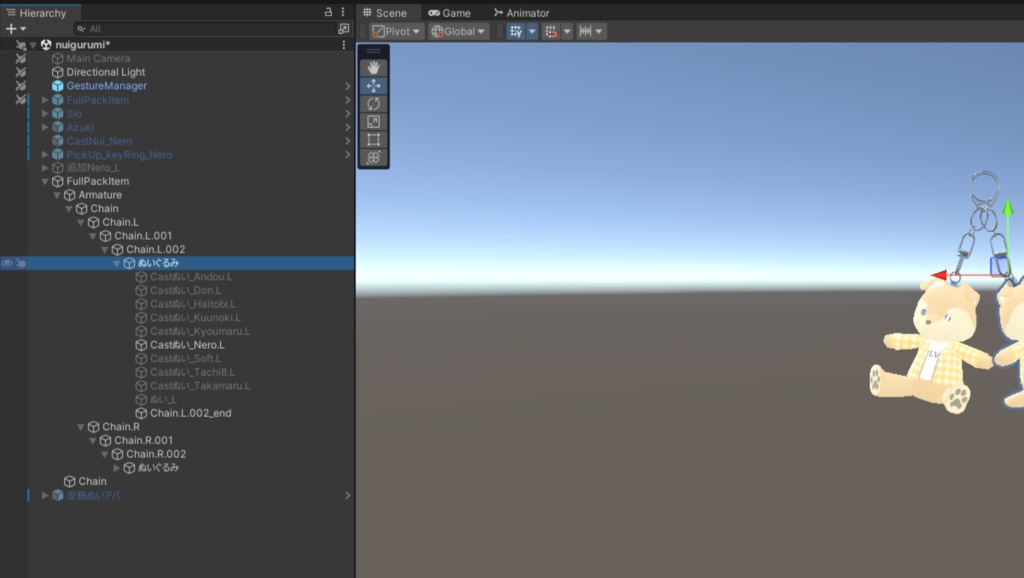Open the grid visibility options dropdown arrow
The height and width of the screenshot is (578, 1024).
tap(532, 31)
